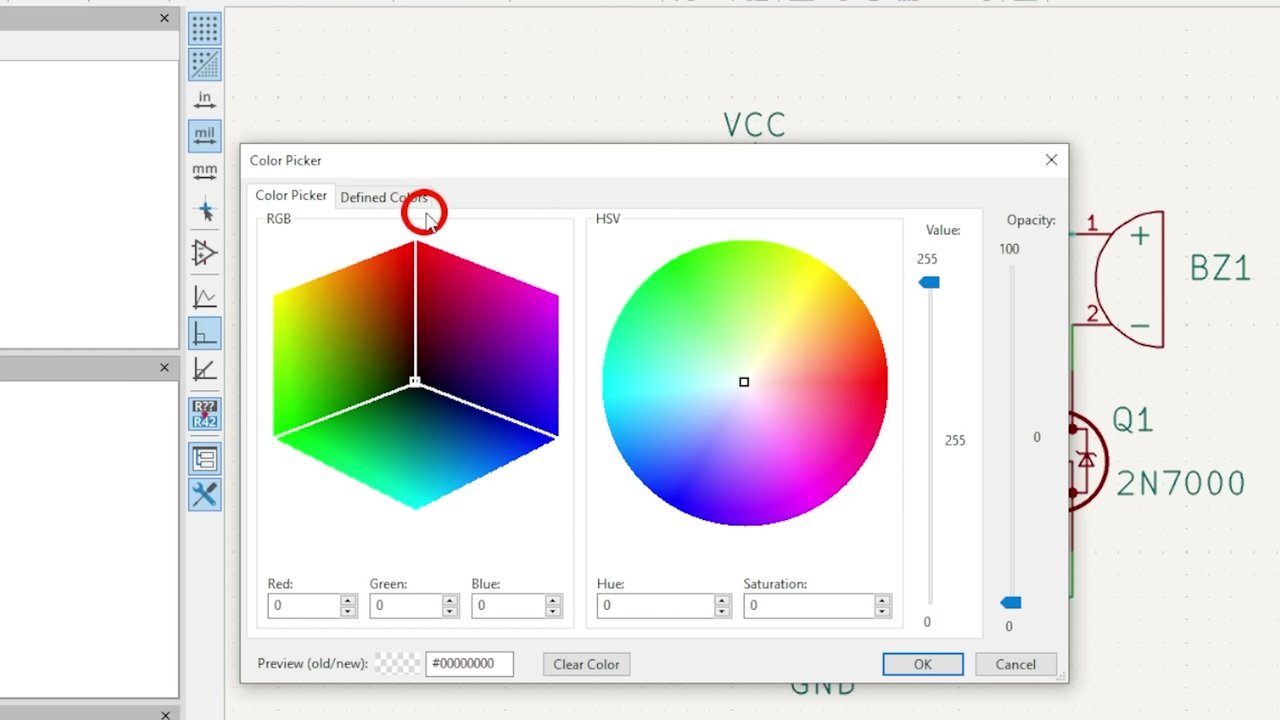
Task: Increase Hue value with up arrow
Action: [x=722, y=601]
